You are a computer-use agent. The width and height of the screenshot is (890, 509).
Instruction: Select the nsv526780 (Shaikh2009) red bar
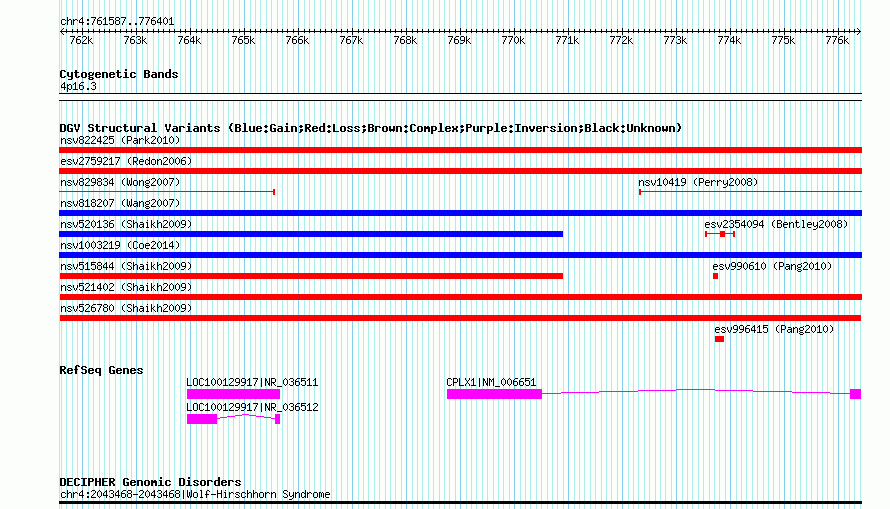pos(460,318)
